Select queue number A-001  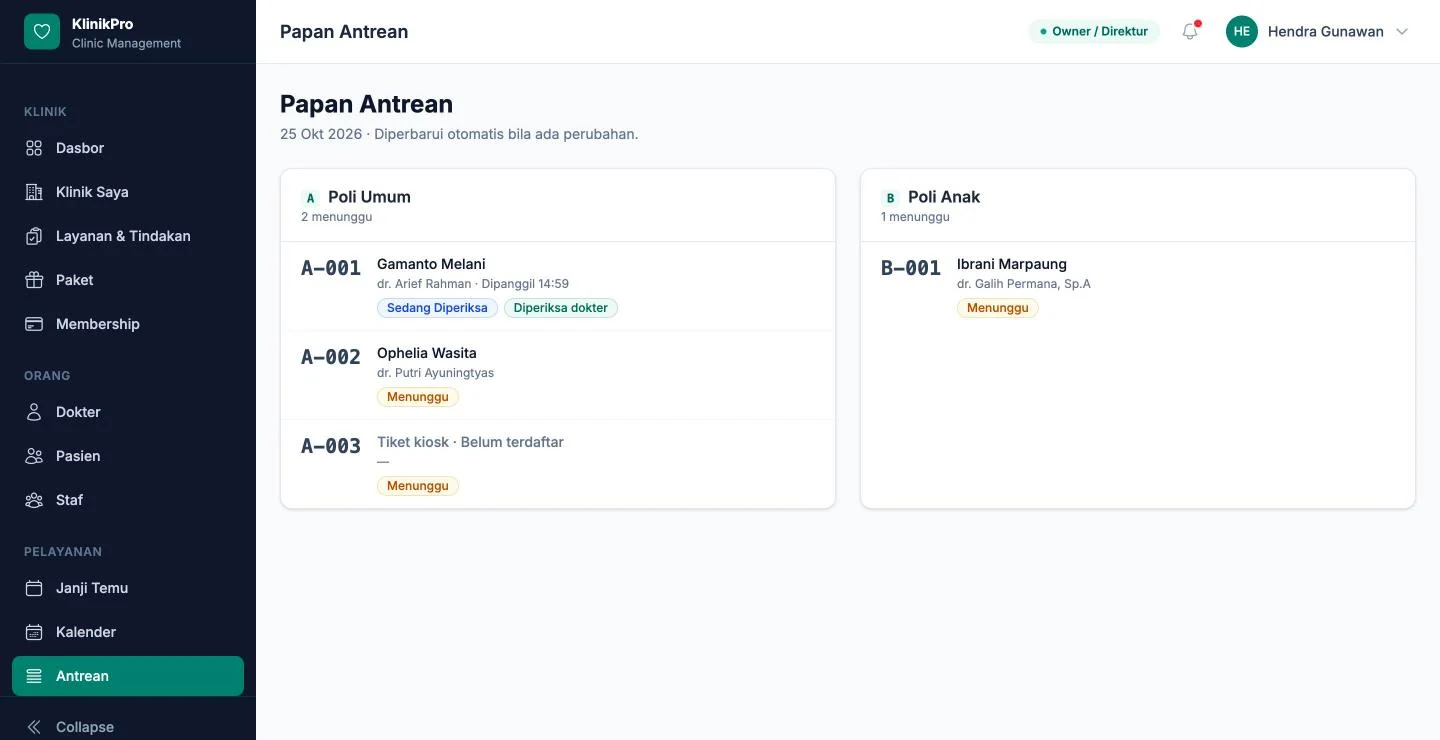pyautogui.click(x=331, y=268)
